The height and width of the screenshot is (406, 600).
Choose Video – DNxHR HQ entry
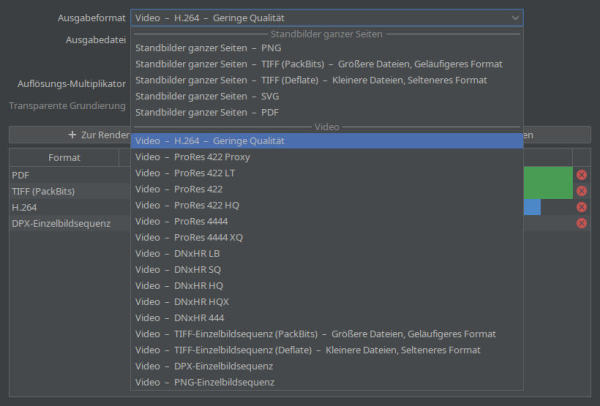click(x=327, y=285)
